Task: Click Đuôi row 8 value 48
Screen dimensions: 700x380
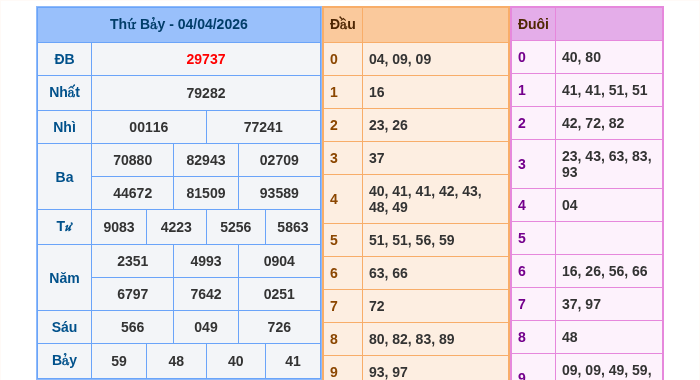Action: point(570,338)
